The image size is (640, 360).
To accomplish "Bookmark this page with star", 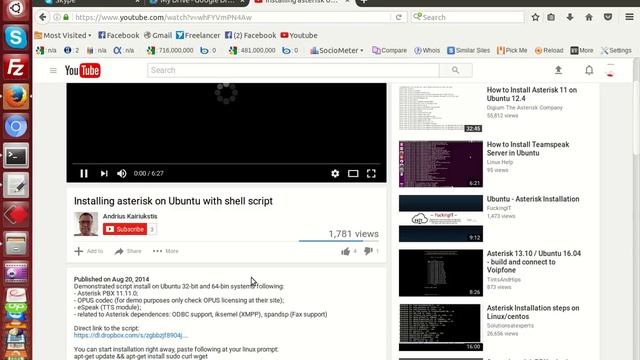I will (x=536, y=17).
